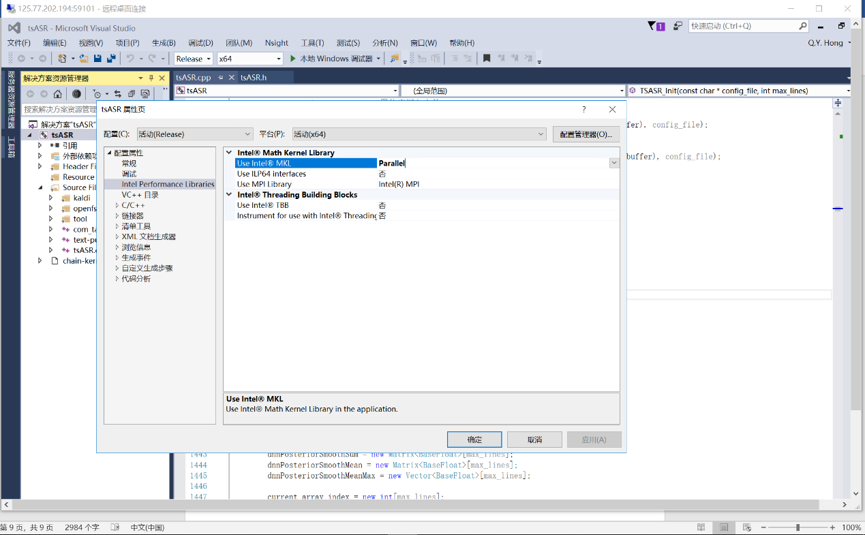Expand the C/C++ node in property tree
The height and width of the screenshot is (535, 865).
[x=117, y=205]
